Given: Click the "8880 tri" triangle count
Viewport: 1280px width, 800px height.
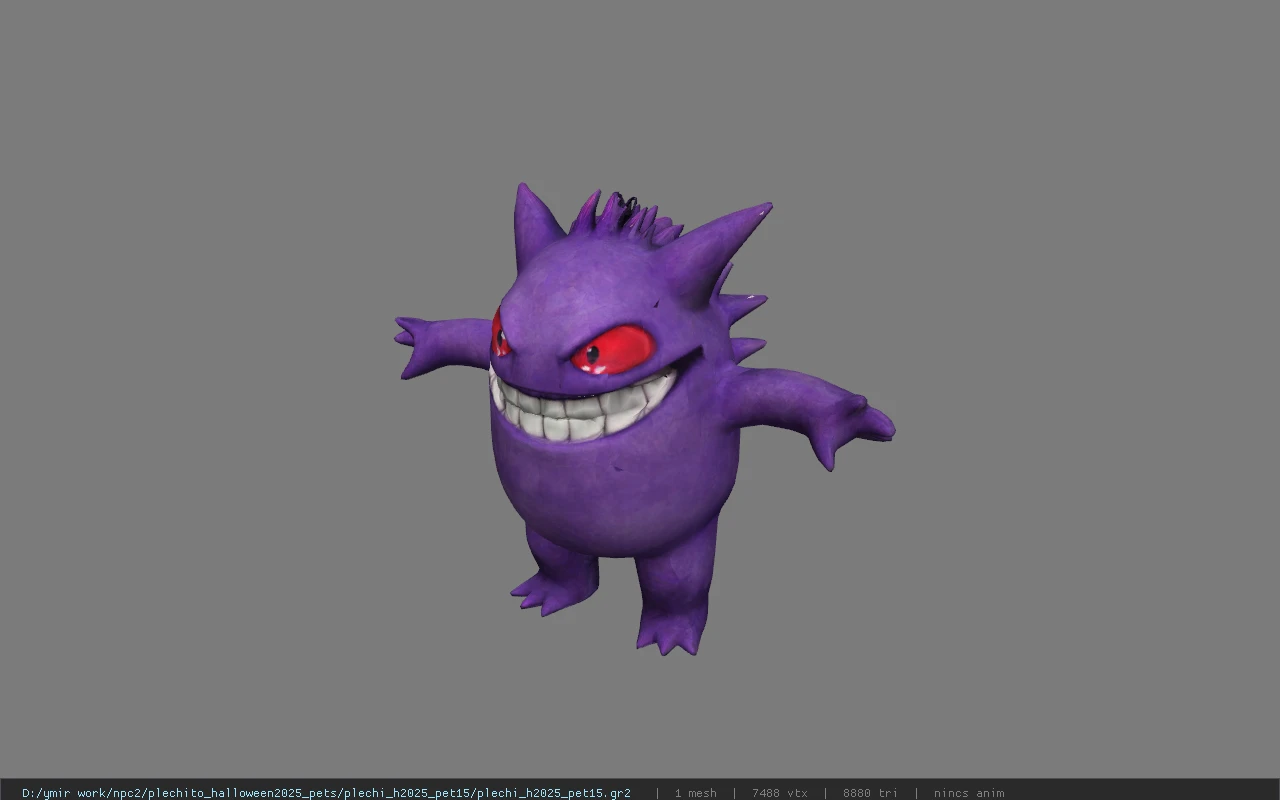Looking at the screenshot, I should click(x=870, y=793).
